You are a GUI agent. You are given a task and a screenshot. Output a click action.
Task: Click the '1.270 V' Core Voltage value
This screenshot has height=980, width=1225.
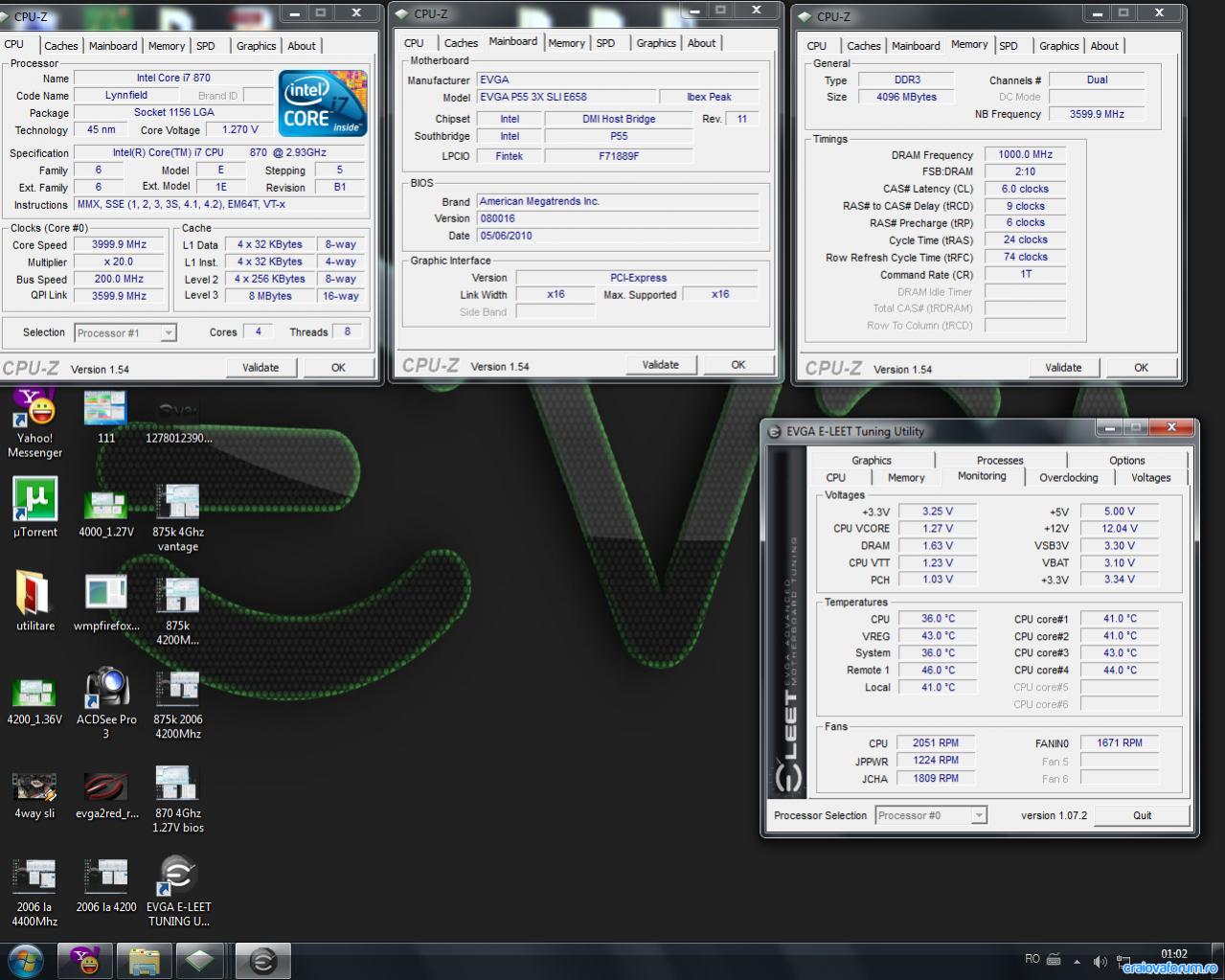coord(239,130)
